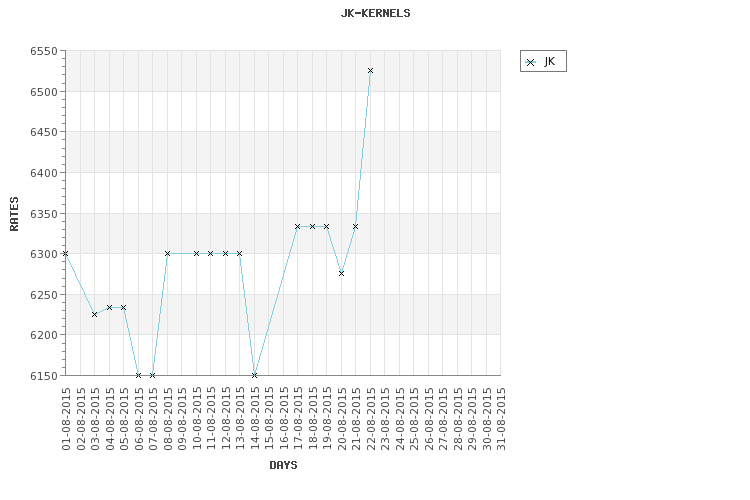Viewport: 750px width, 500px height.
Task: Click the RATES axis label
Action: [14, 214]
